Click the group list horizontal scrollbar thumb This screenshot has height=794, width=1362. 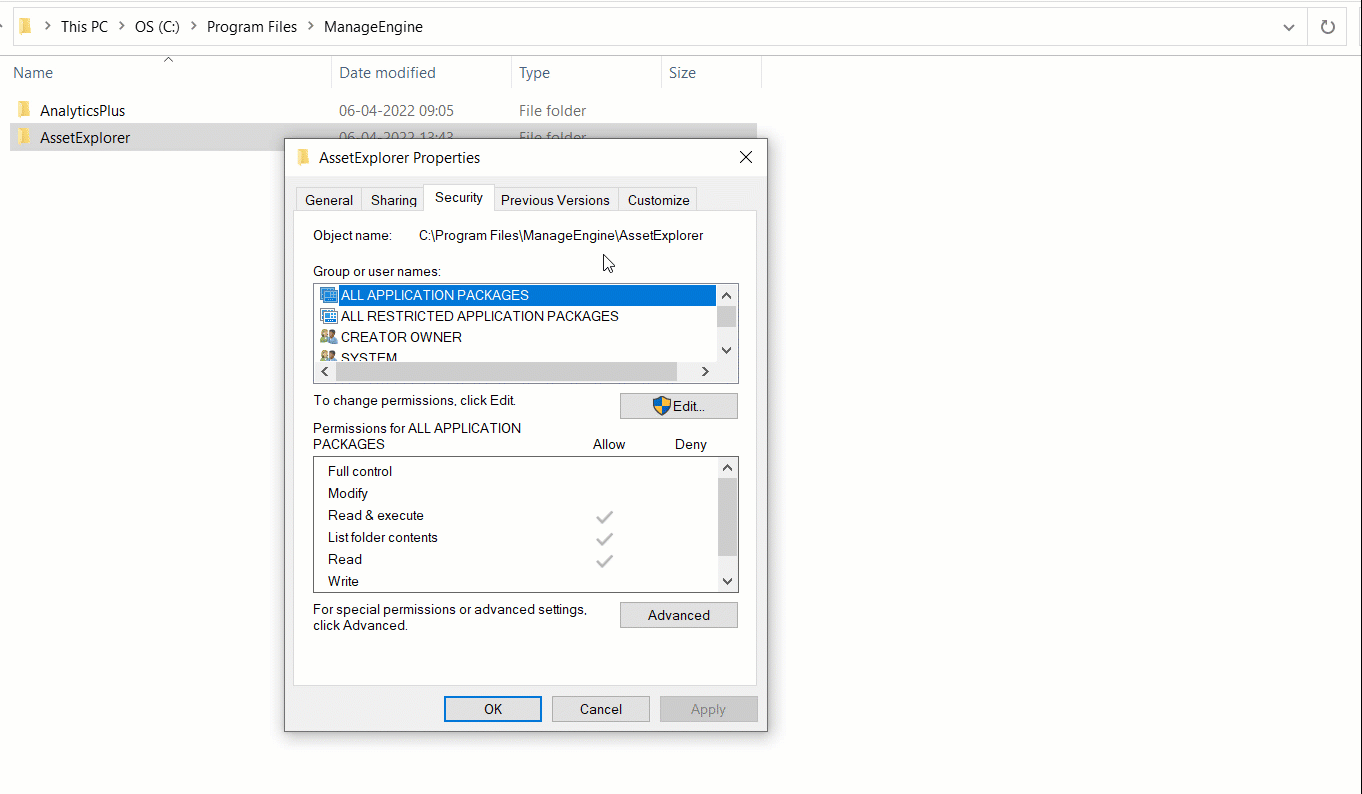click(x=506, y=371)
